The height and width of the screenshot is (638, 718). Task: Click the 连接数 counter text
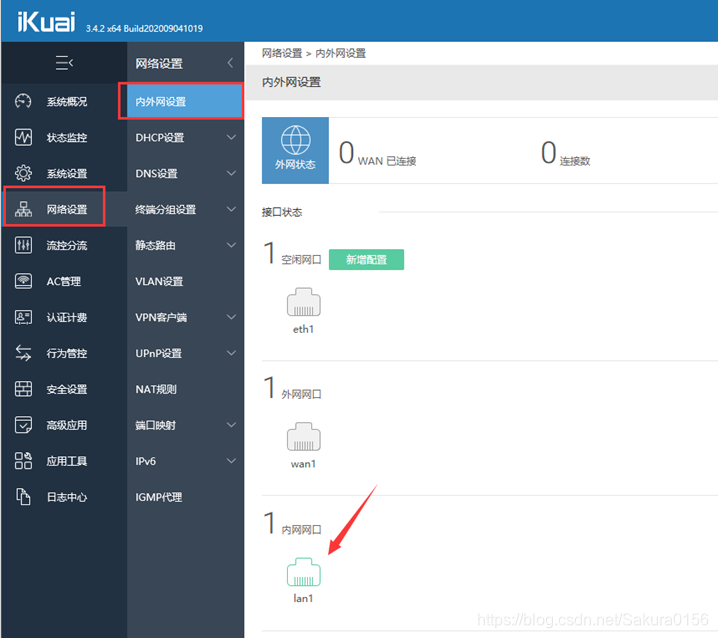coord(575,161)
